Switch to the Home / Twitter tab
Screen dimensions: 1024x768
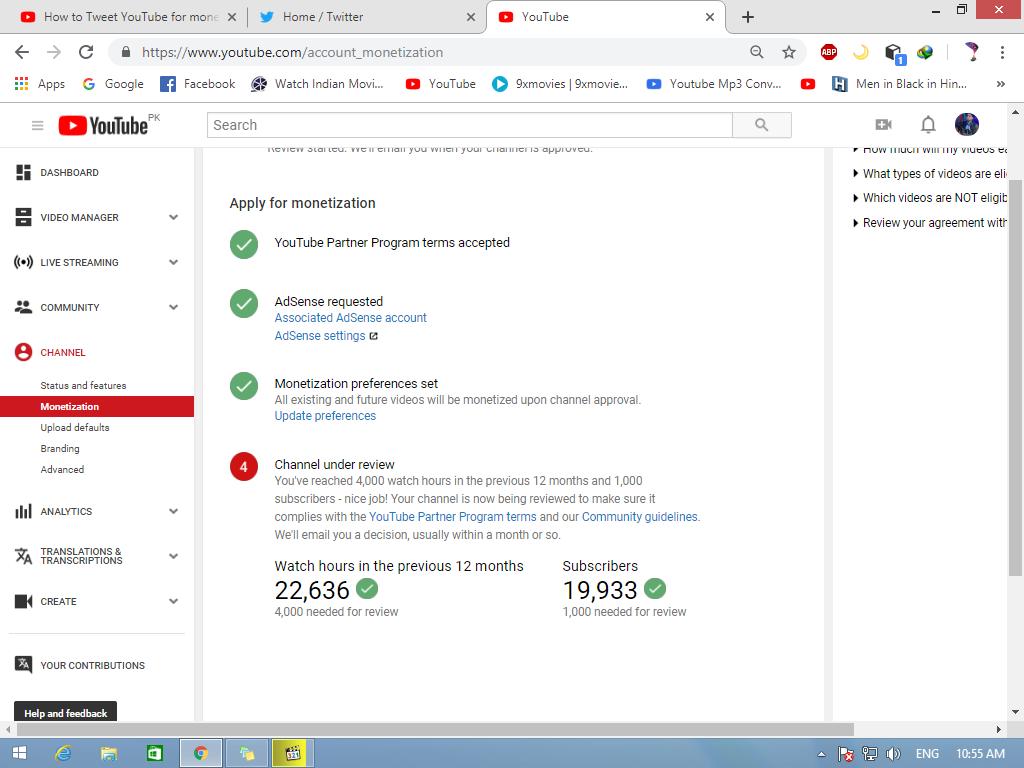(366, 17)
